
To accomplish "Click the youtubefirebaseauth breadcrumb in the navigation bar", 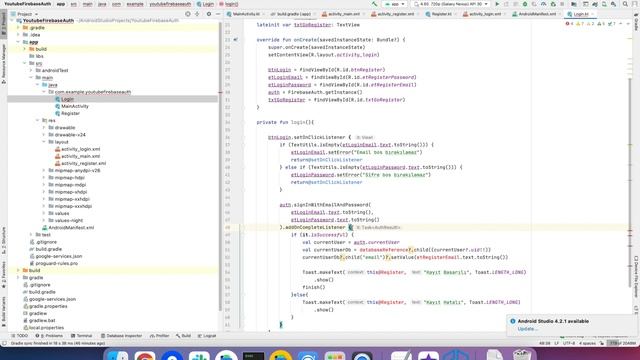I will 170,4.
